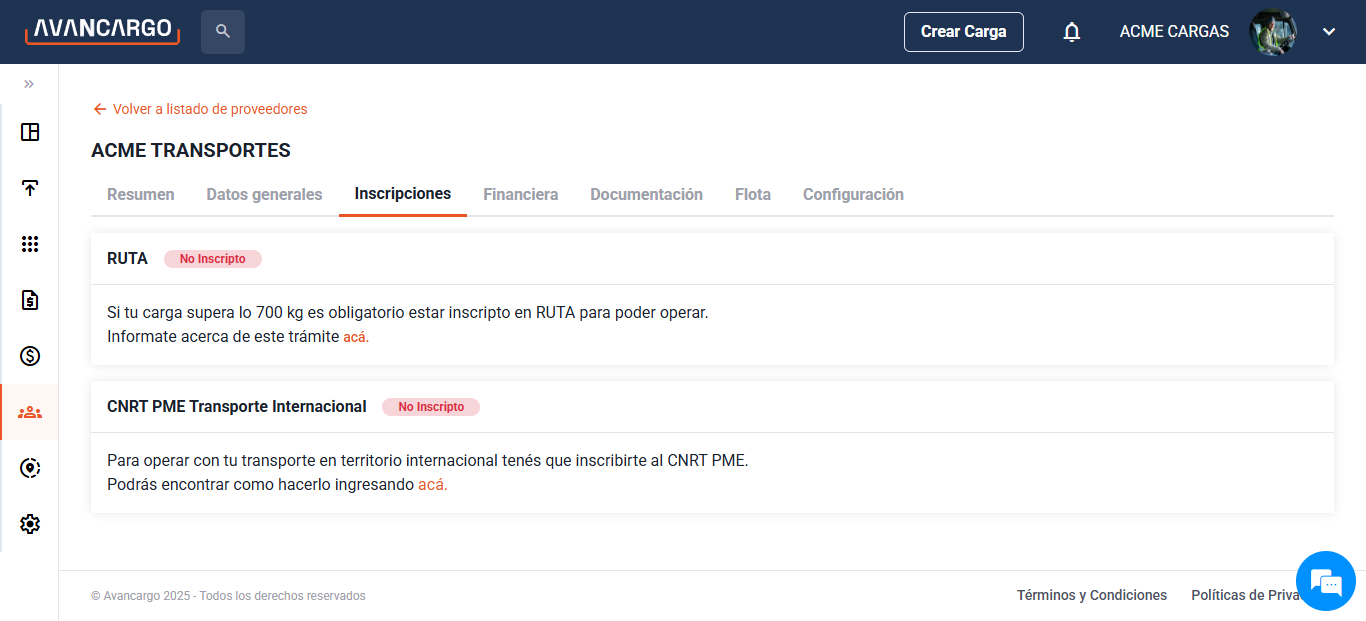Follow the 'acá' link in CNRT PME card
This screenshot has width=1366, height=621.
[433, 485]
